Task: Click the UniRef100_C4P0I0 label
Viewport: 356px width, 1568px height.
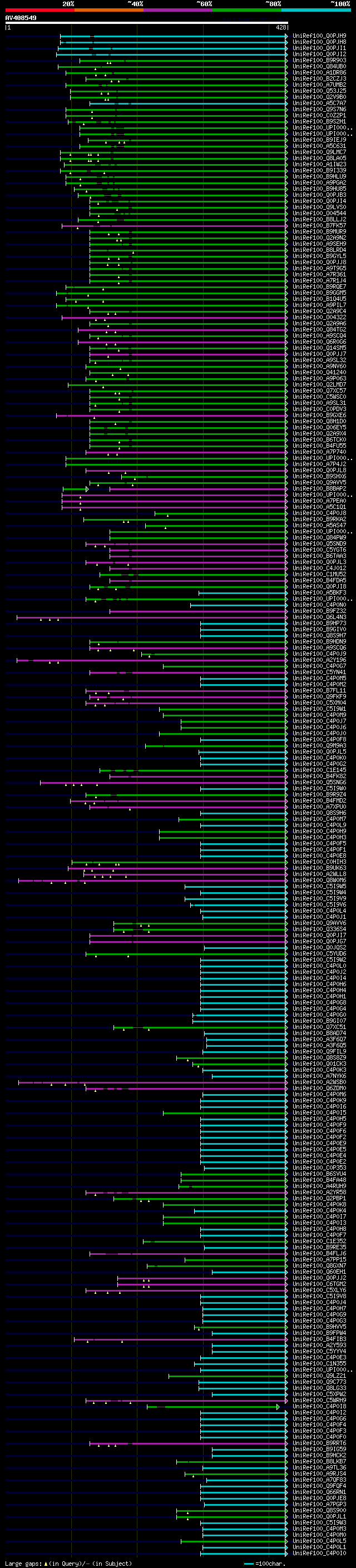Action: 319,1554
